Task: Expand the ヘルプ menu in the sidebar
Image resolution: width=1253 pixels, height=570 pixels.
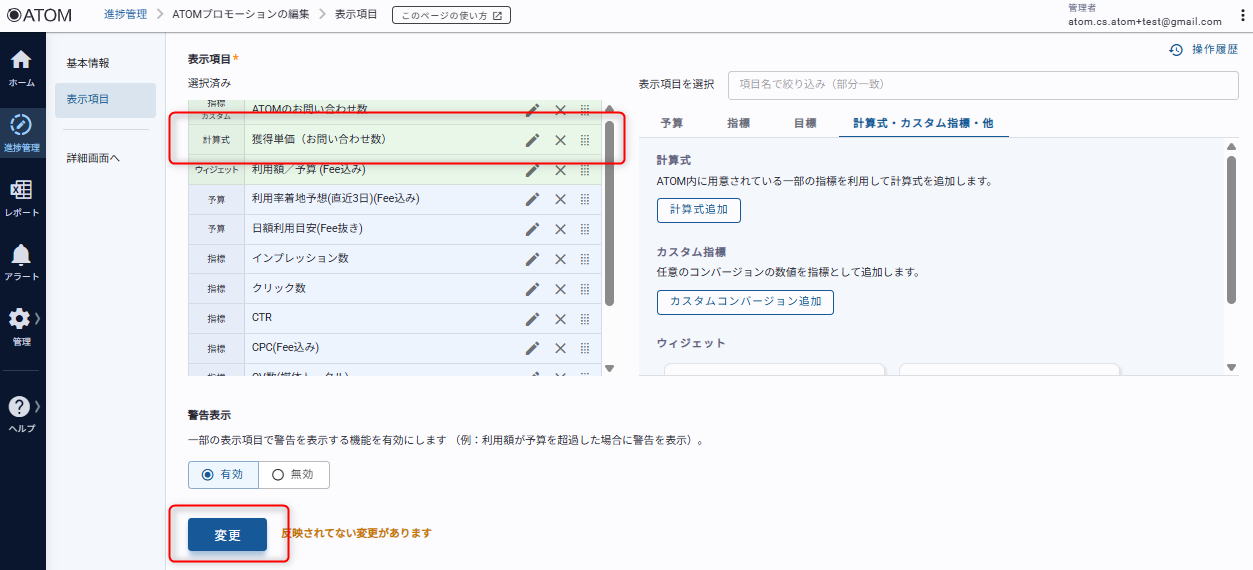Action: tap(21, 412)
